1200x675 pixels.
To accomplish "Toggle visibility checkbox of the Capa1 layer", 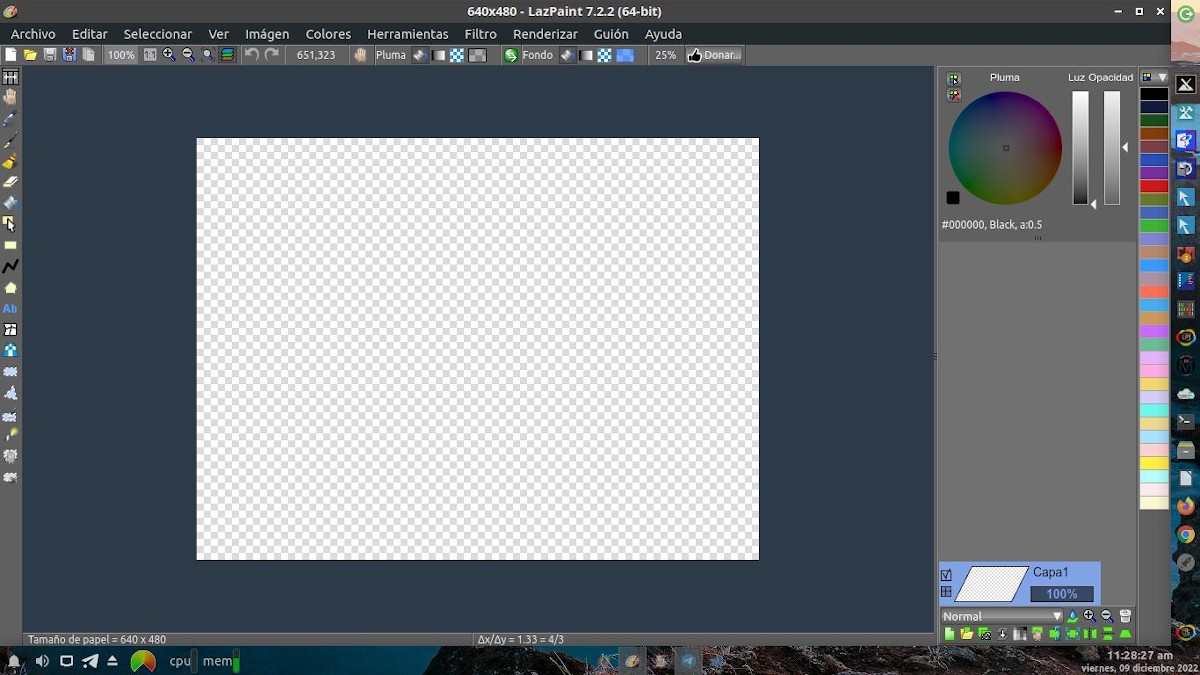I will tap(946, 575).
